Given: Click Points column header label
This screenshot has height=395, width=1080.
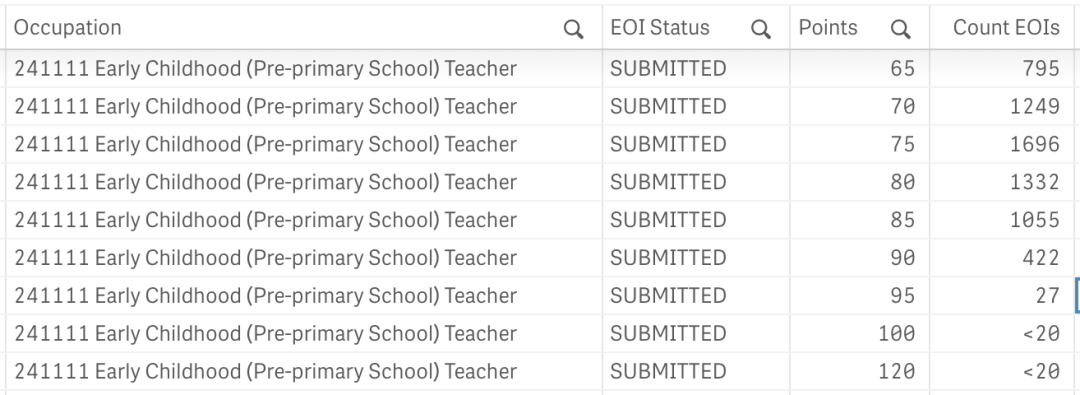Looking at the screenshot, I should (x=828, y=28).
